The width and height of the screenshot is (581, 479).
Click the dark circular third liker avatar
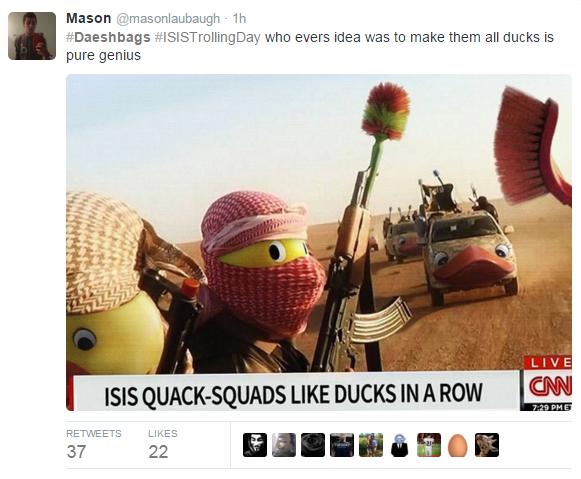[313, 445]
